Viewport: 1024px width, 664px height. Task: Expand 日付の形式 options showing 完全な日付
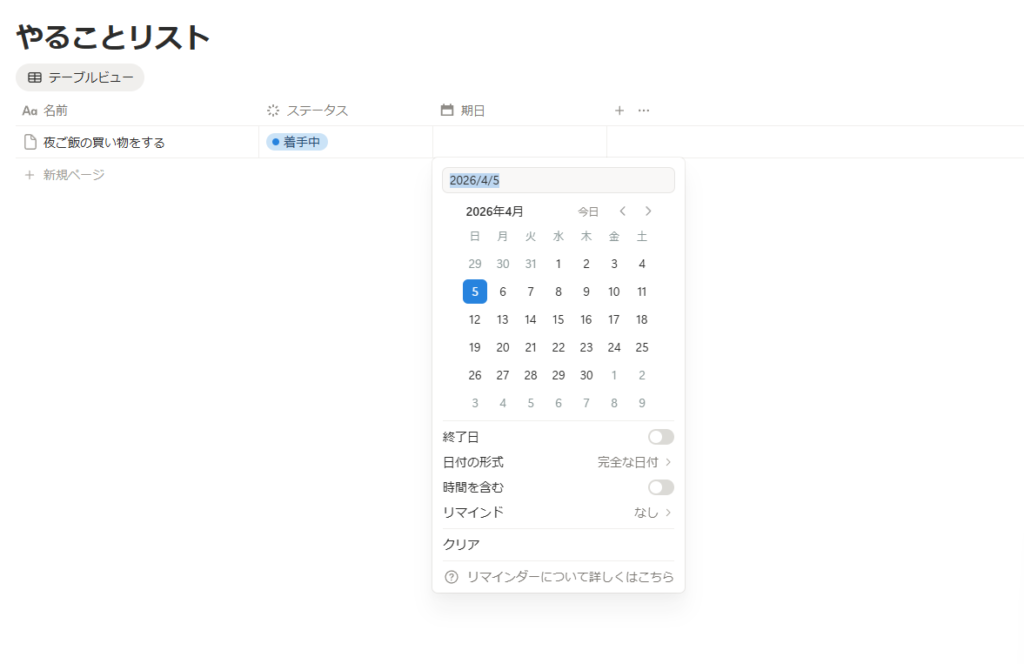pyautogui.click(x=633, y=462)
